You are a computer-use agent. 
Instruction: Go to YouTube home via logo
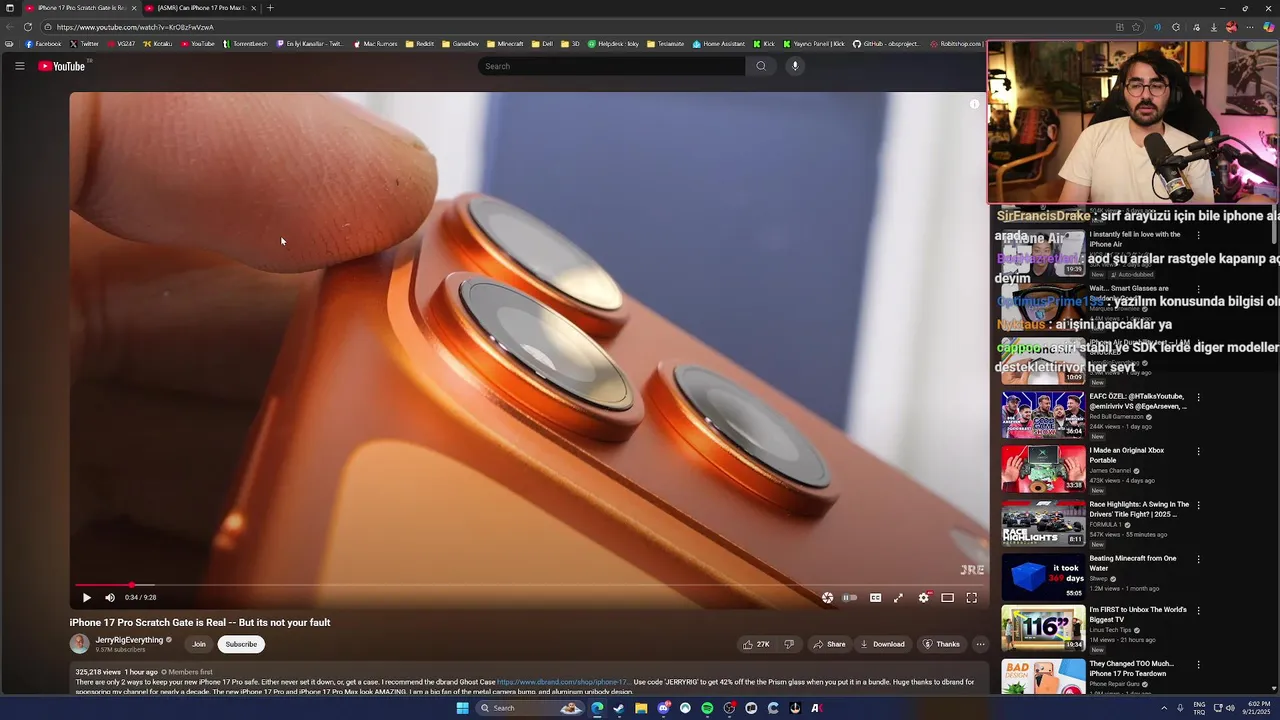63,66
